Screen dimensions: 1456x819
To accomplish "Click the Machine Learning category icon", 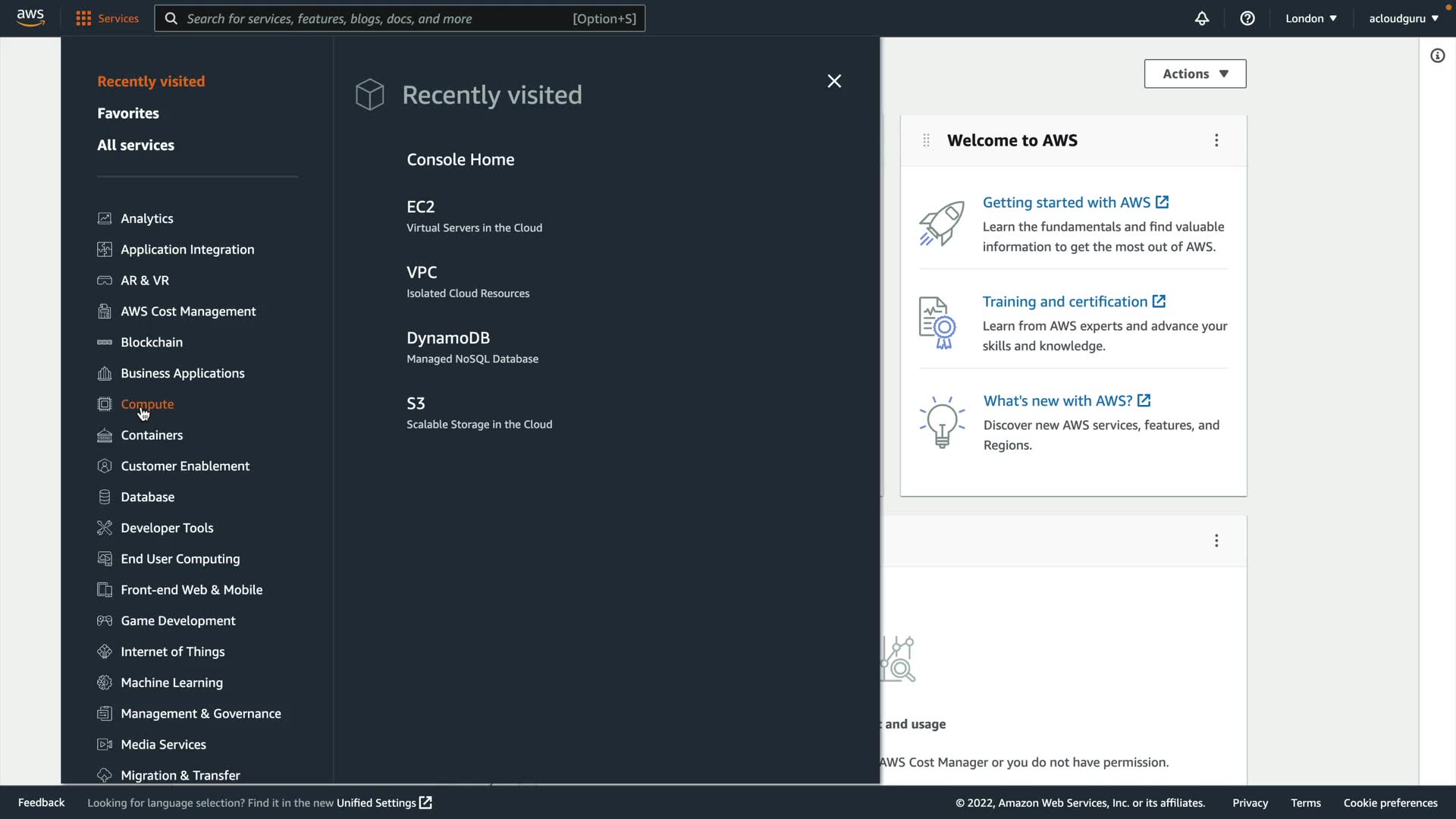I will 105,682.
